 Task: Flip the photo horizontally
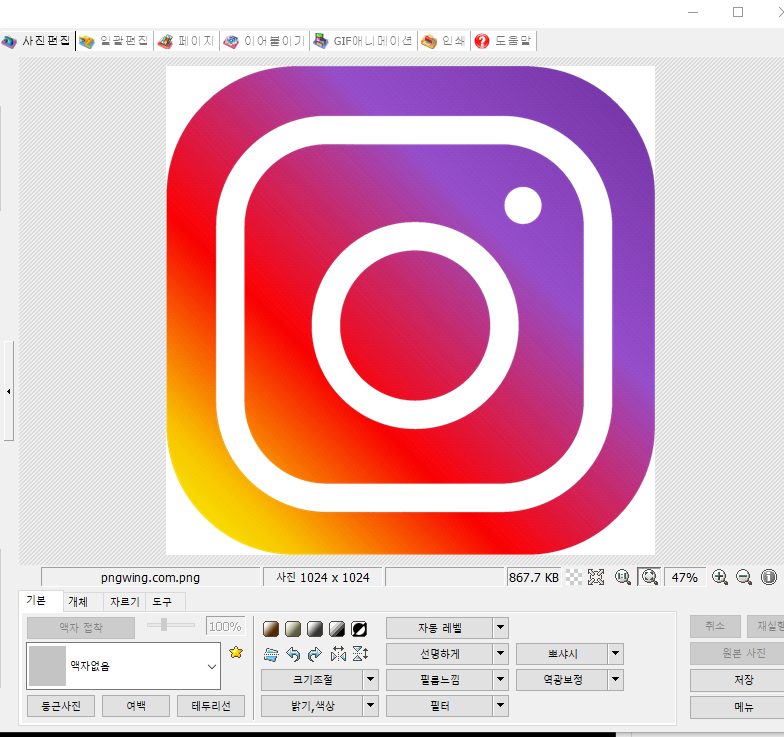coord(338,654)
